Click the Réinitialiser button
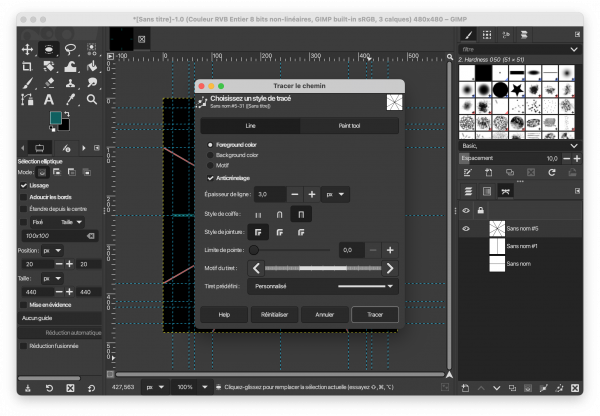 click(x=274, y=315)
